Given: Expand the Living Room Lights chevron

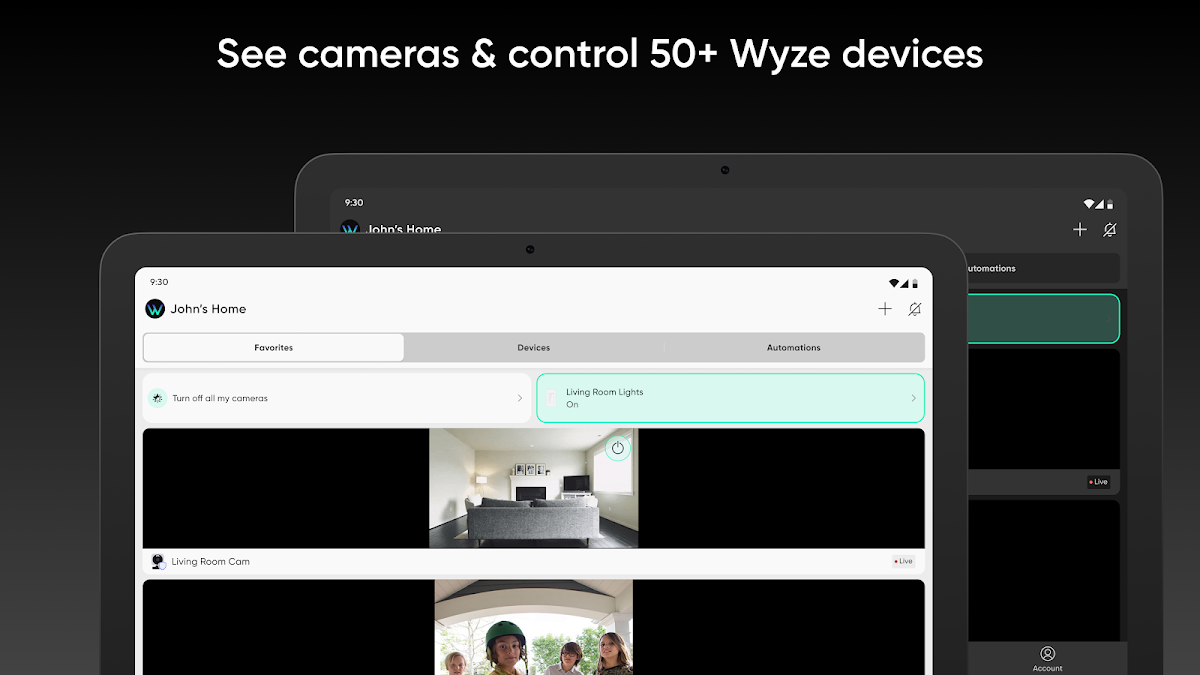Looking at the screenshot, I should 913,398.
